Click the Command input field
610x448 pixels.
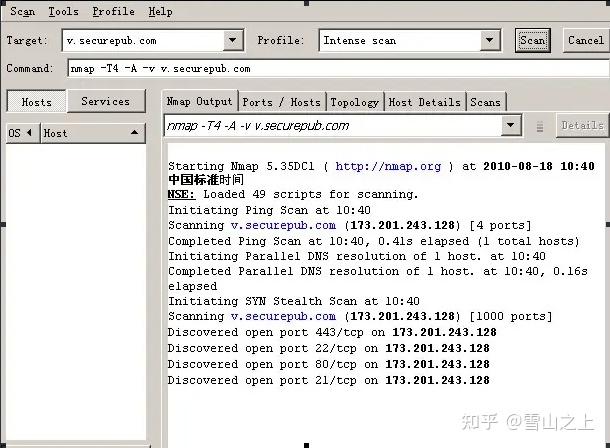tap(338, 68)
